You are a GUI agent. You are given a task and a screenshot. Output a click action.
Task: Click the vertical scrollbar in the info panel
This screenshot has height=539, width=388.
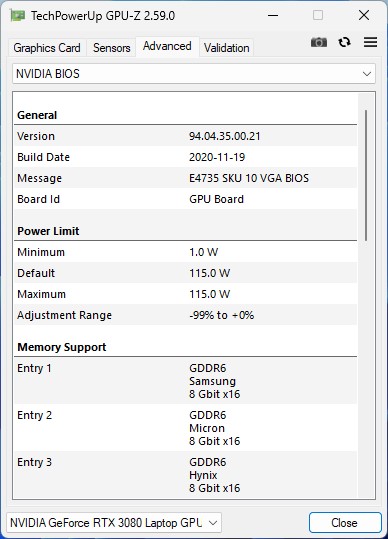366,175
